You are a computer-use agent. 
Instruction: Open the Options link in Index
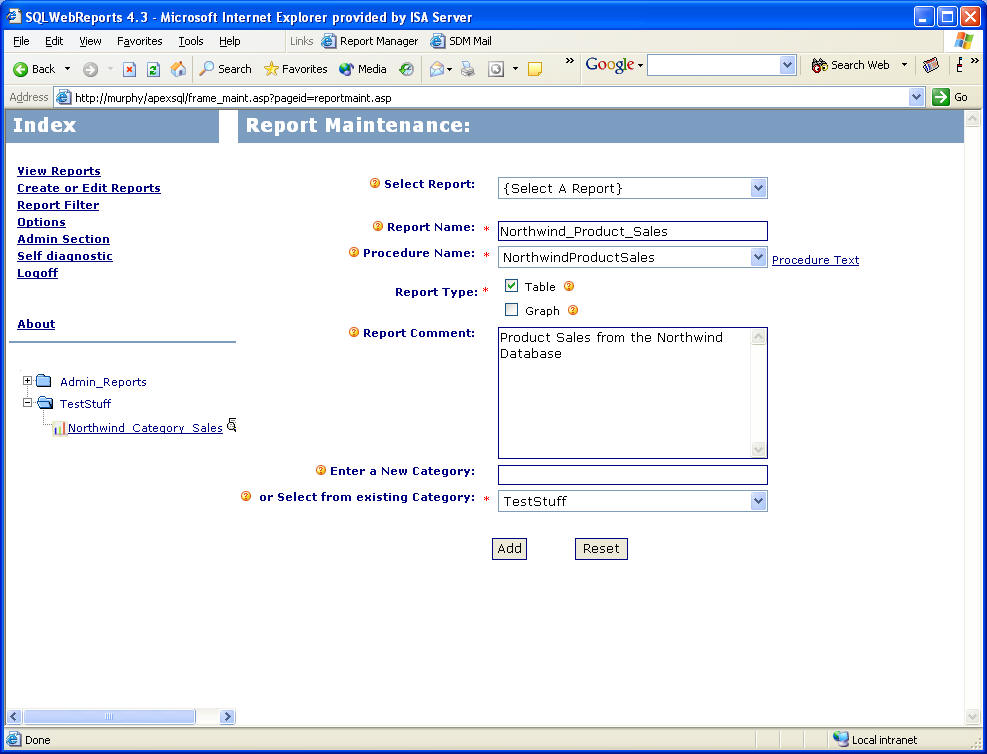click(41, 222)
